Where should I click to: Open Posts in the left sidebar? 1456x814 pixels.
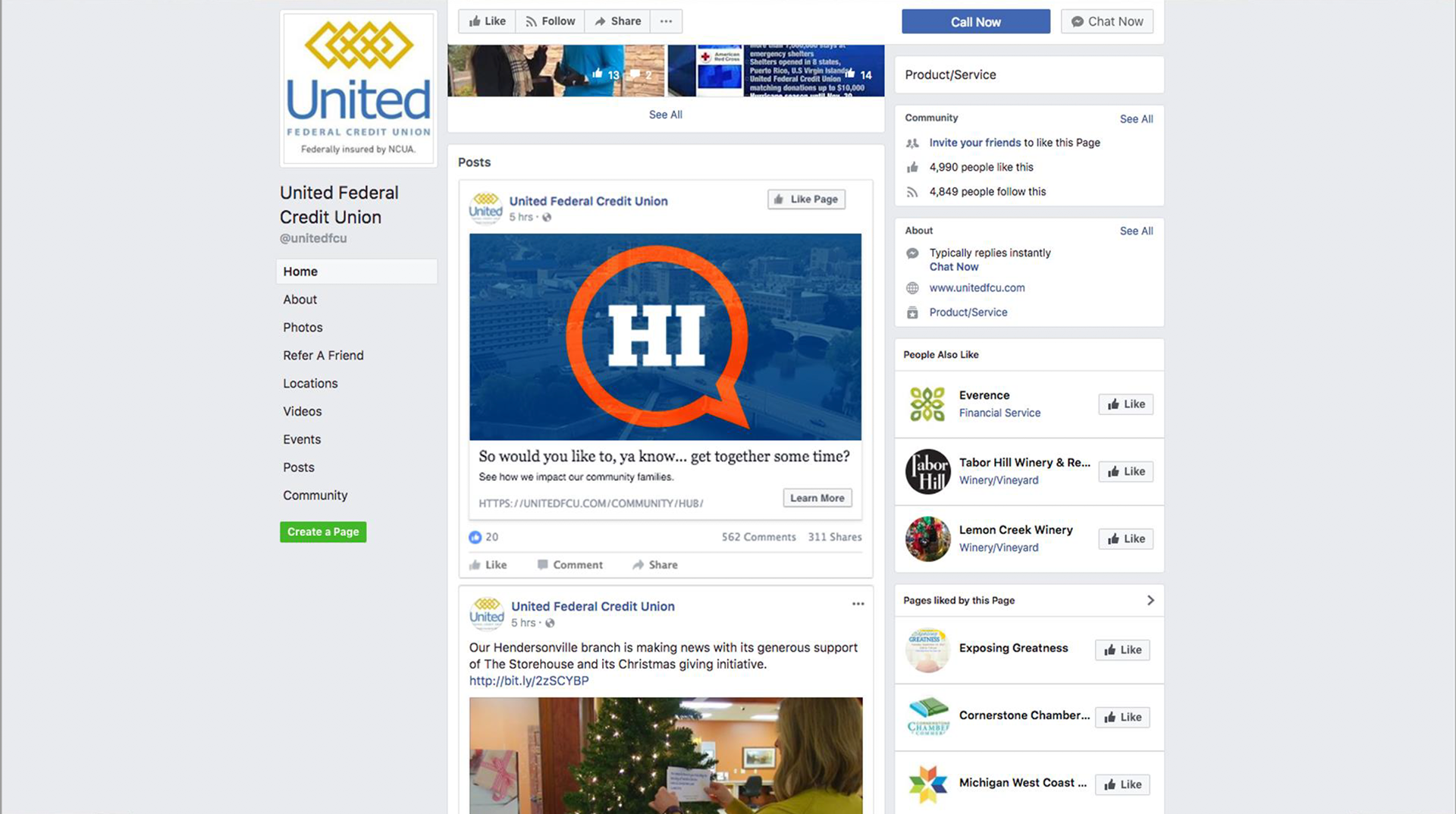pos(298,467)
